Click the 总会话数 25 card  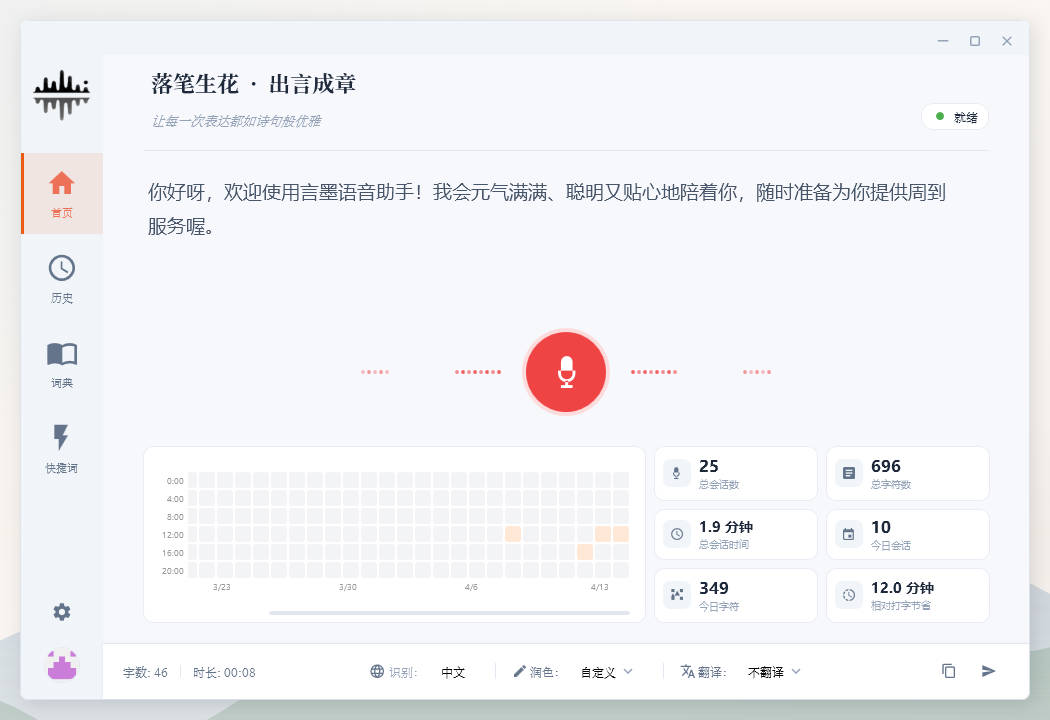point(735,474)
